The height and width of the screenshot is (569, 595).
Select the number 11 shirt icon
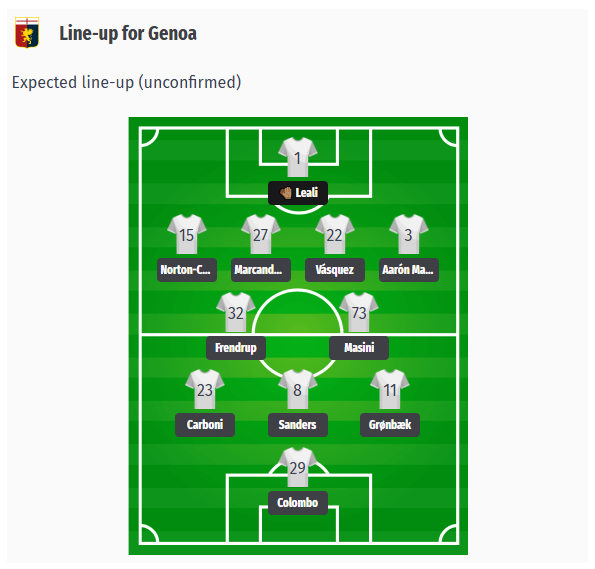point(390,389)
